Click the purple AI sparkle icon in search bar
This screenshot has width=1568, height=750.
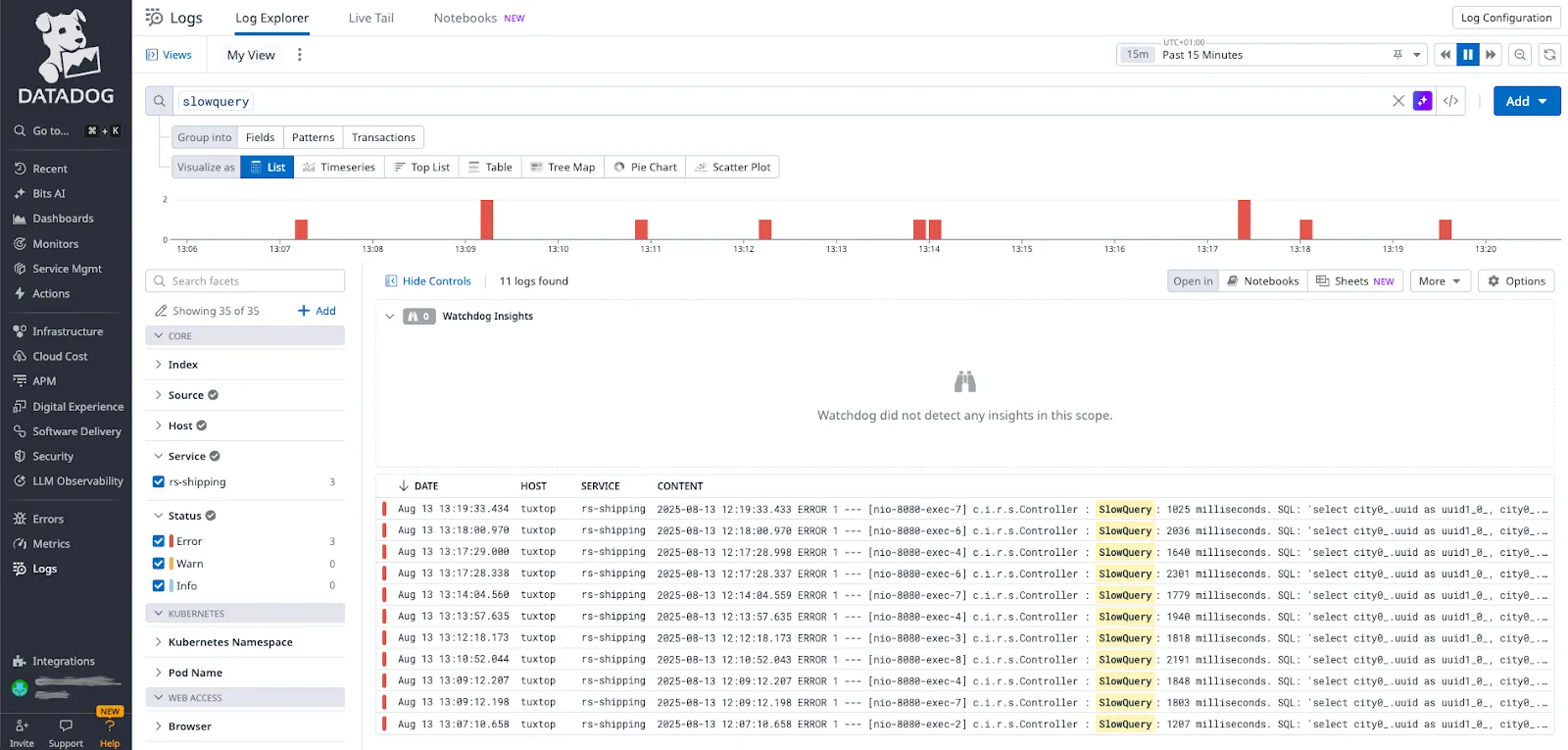(1422, 101)
